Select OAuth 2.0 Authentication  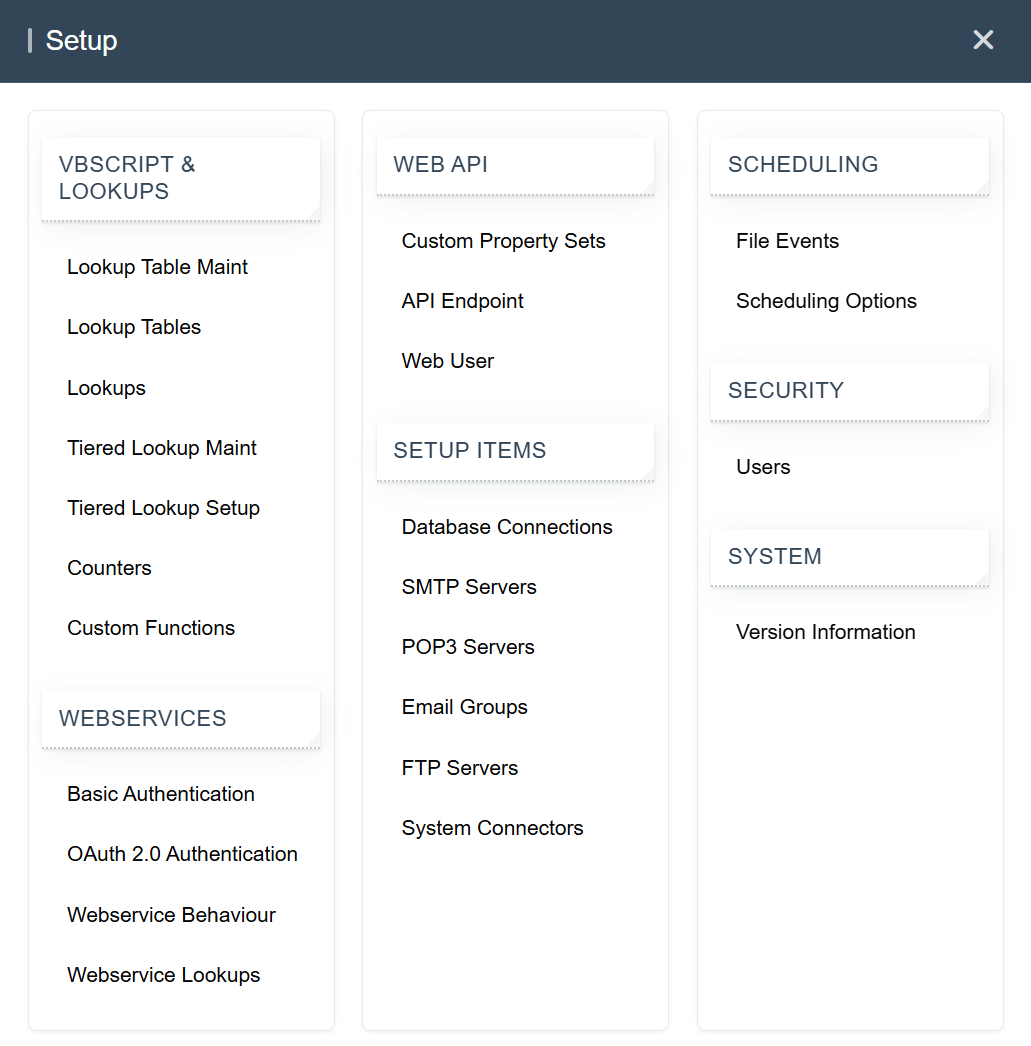(x=182, y=854)
